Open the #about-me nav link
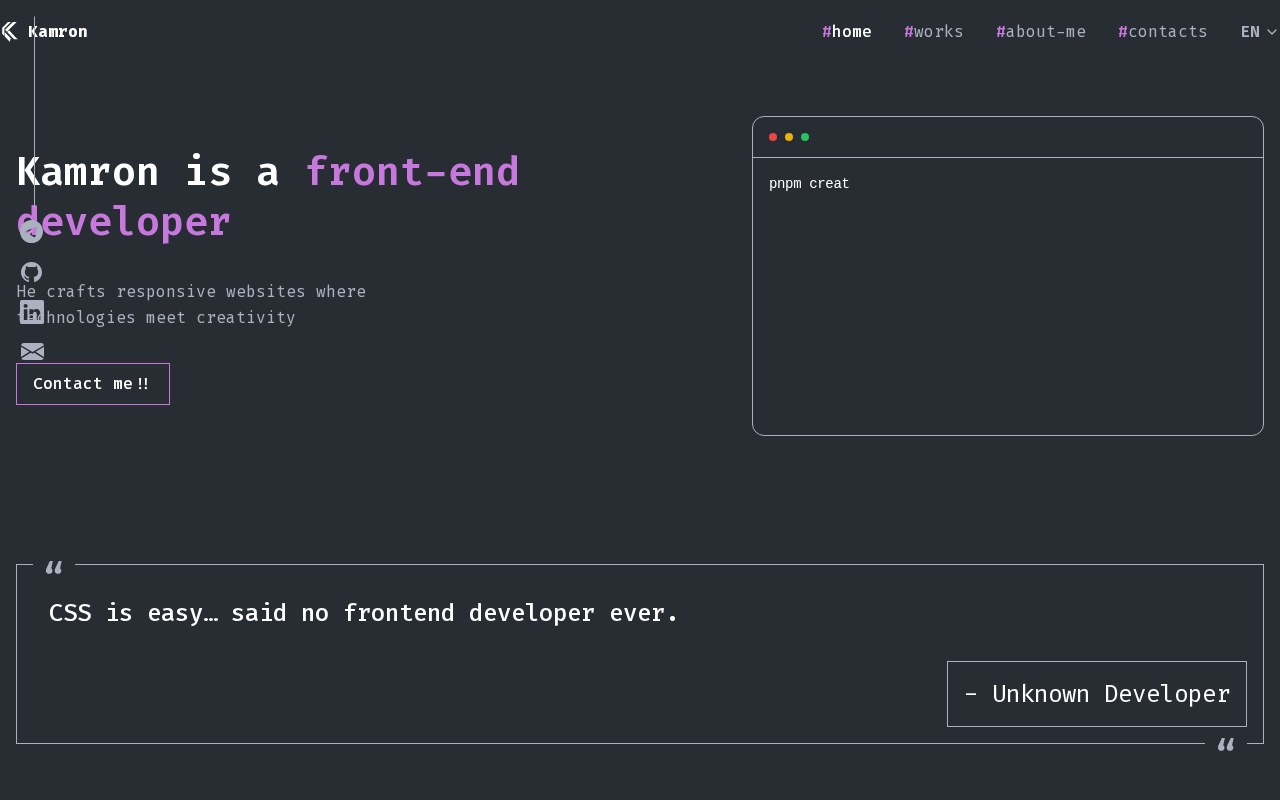 point(1041,31)
